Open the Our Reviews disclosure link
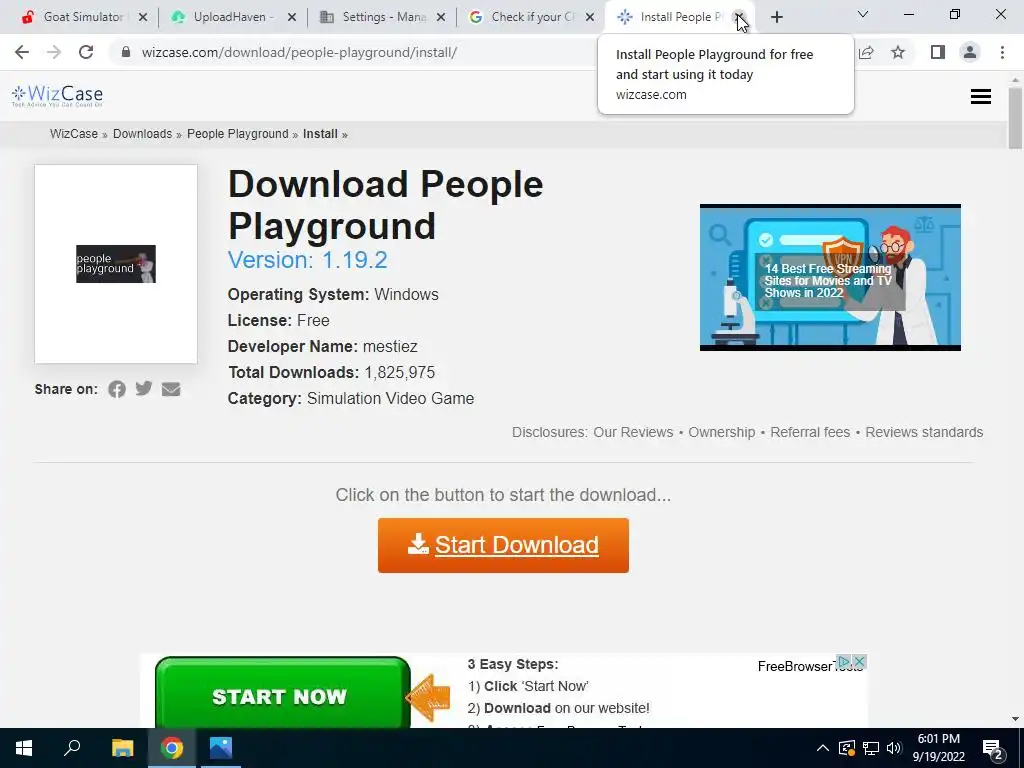Image resolution: width=1024 pixels, height=768 pixels. point(633,432)
